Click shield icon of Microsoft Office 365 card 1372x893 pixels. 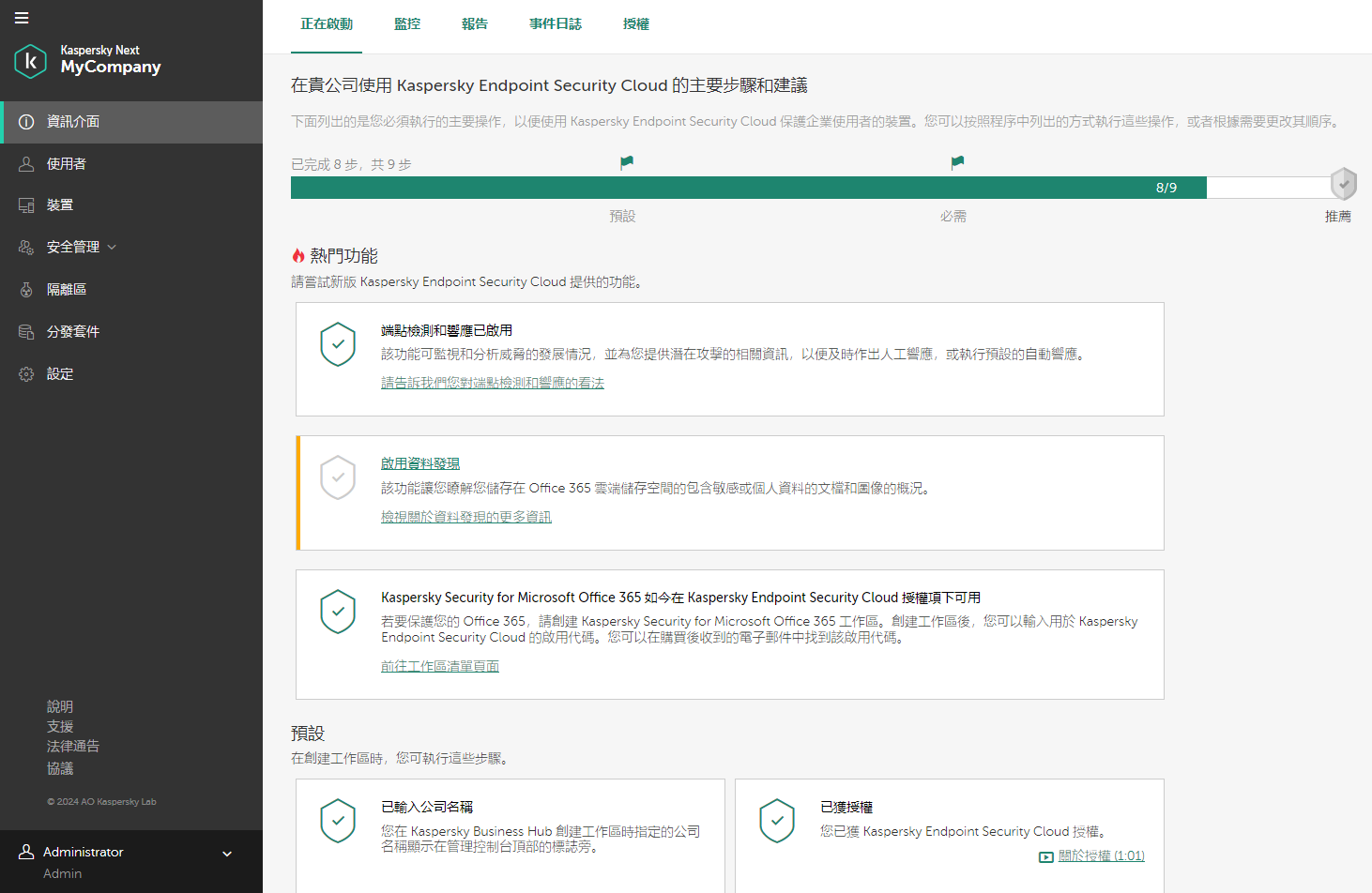[338, 612]
